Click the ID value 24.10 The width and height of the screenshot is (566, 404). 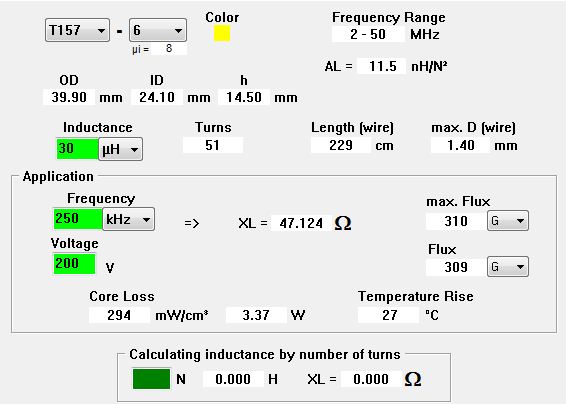(157, 97)
